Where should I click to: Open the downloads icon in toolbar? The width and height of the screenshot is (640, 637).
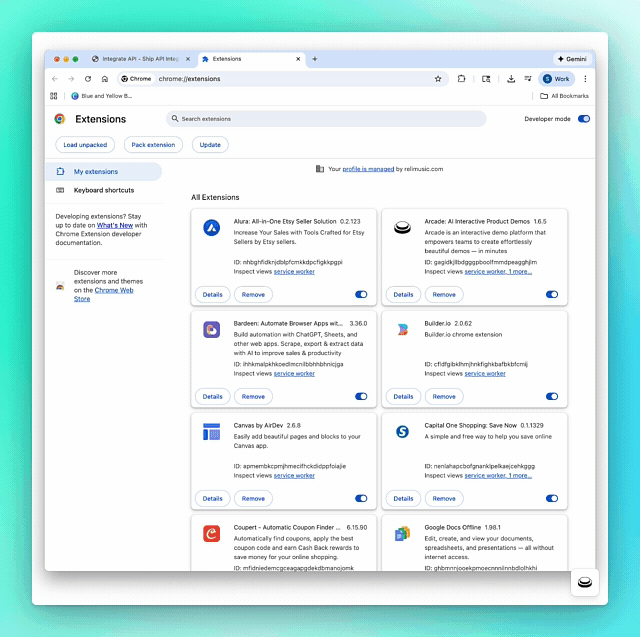pyautogui.click(x=511, y=79)
